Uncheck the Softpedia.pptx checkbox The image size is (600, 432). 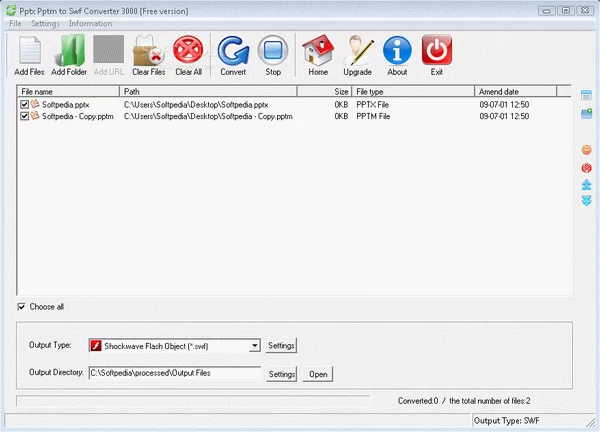click(x=24, y=104)
